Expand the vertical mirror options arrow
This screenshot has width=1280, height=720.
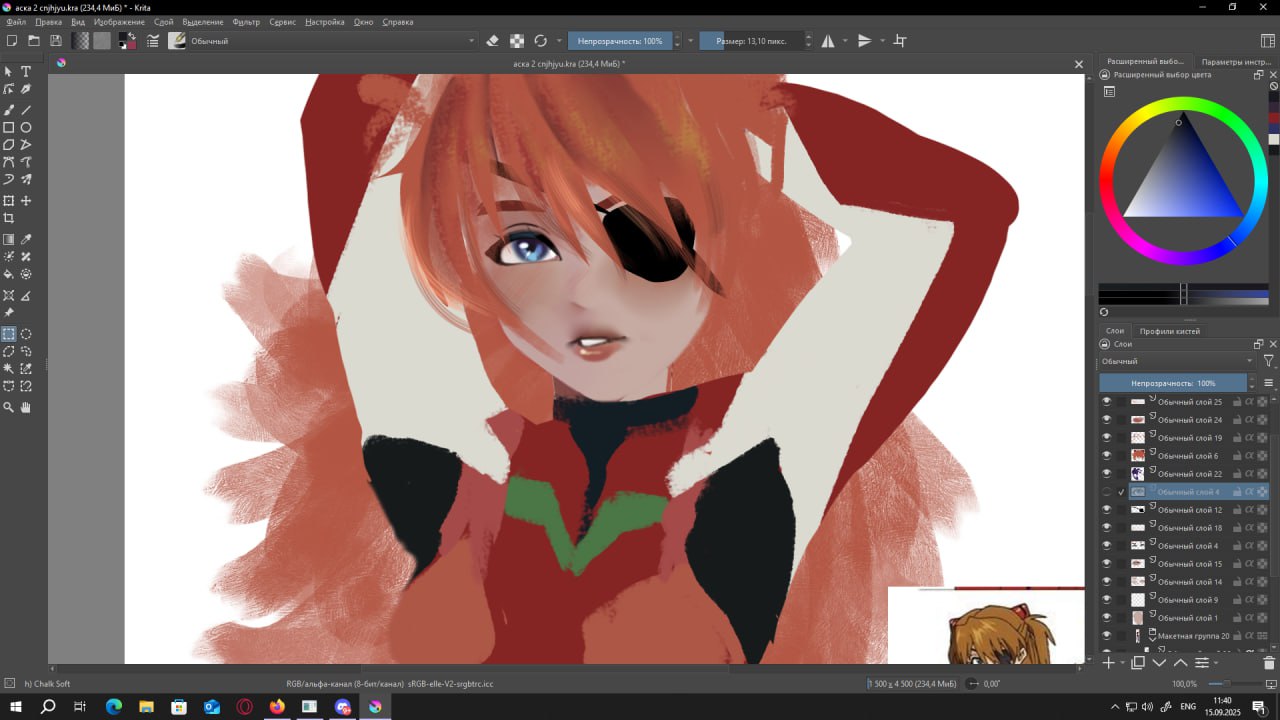pos(882,41)
